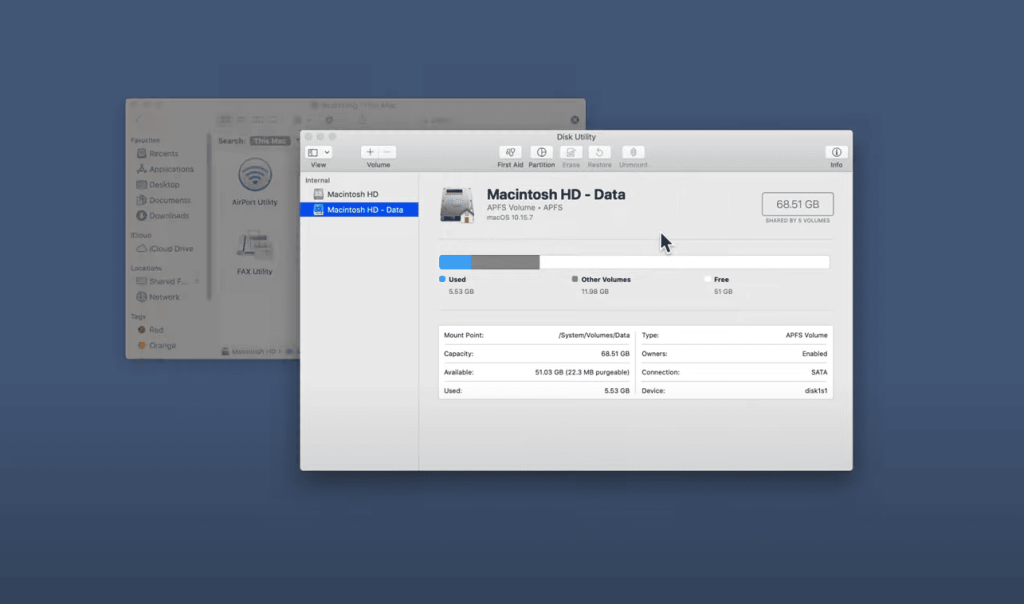Click the white Free portion of the storage bar
The image size is (1024, 604).
pos(684,262)
